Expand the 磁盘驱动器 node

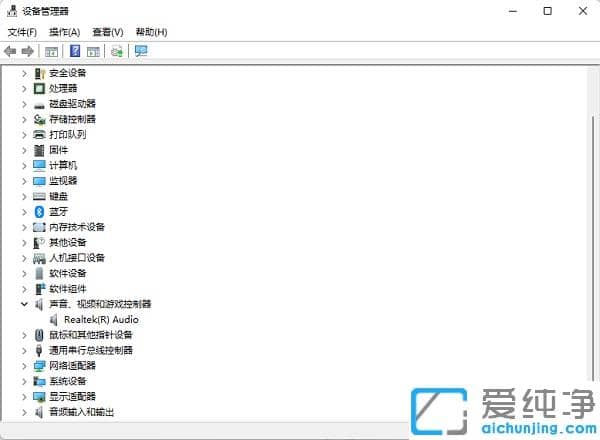tap(24, 104)
